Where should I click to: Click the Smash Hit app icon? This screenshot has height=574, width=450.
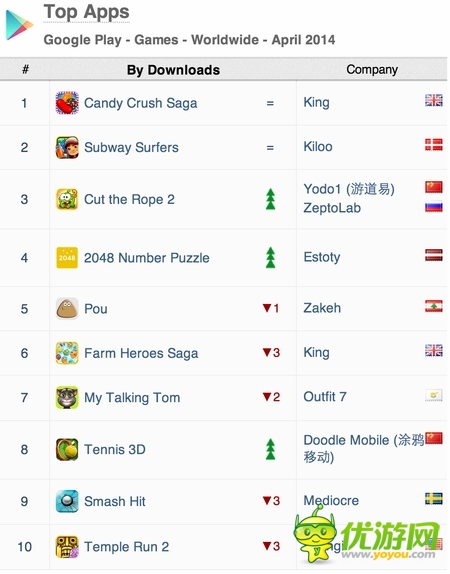[67, 501]
